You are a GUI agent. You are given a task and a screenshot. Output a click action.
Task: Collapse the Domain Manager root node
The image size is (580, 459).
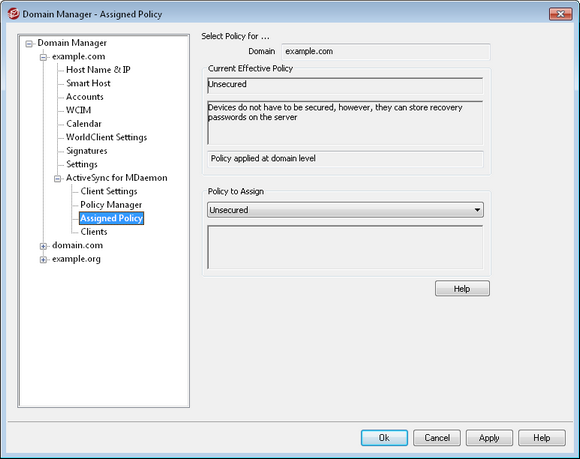coord(29,44)
